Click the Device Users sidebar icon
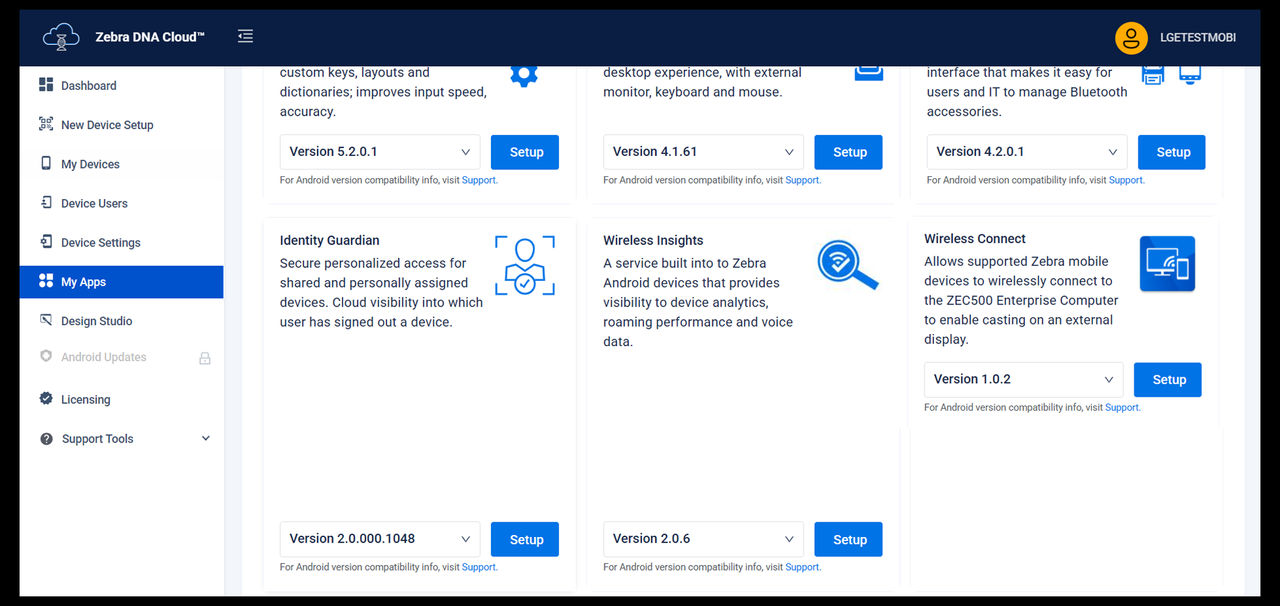Screen dimensions: 1280x606 click(45, 203)
